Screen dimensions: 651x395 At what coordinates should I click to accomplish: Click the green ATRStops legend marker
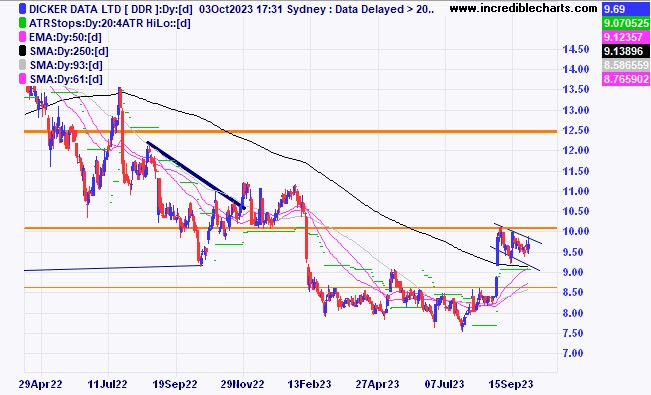tap(22, 23)
